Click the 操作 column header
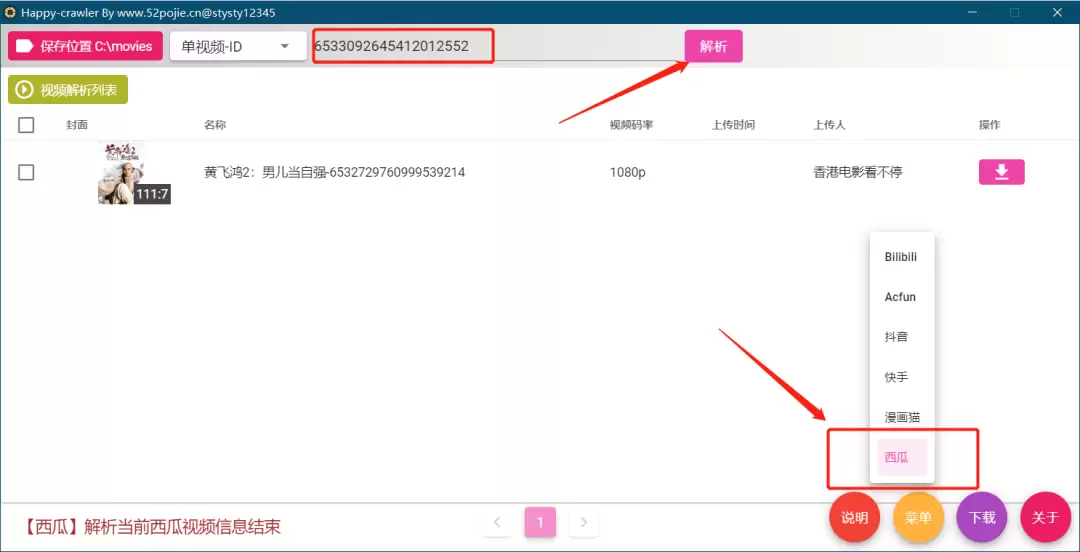1080x552 pixels. 990,125
